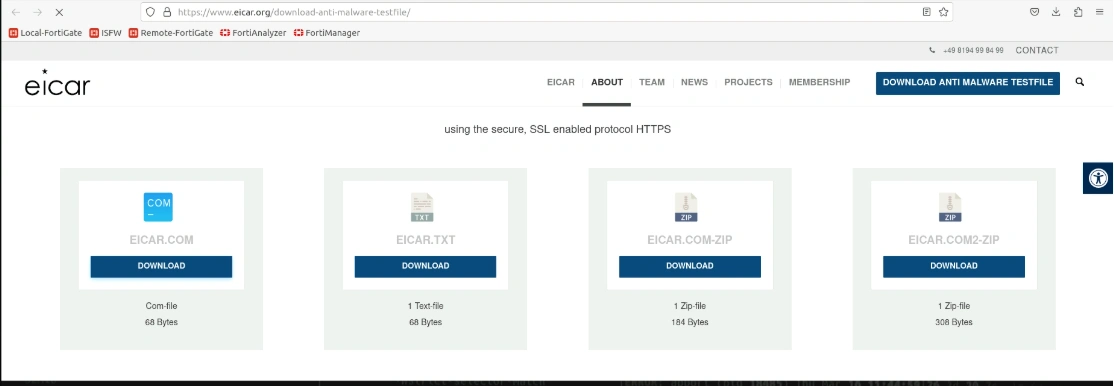Open the MEMBERSHIP menu item
Image resolution: width=1114 pixels, height=386 pixels.
tap(819, 82)
